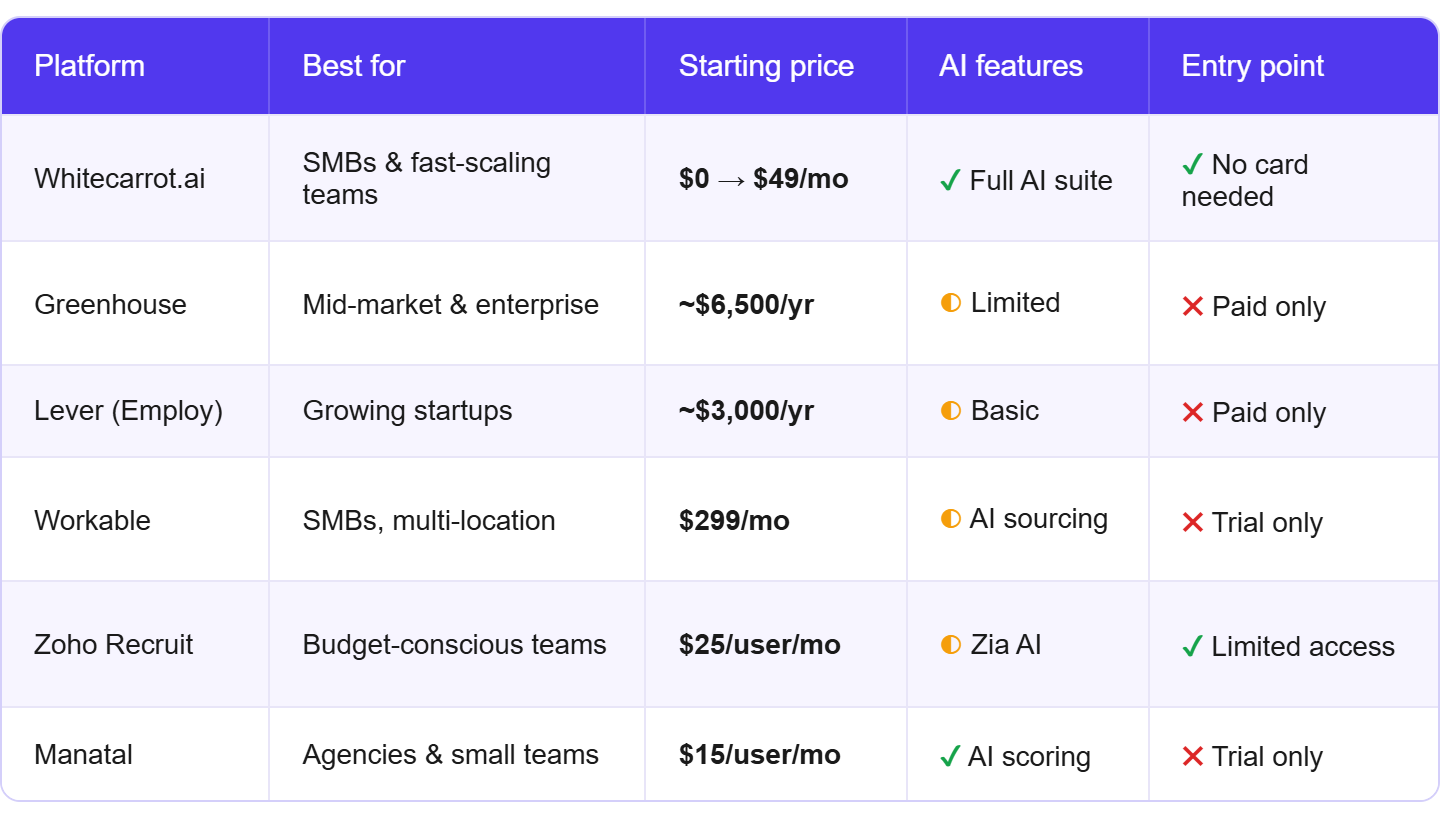Click the red X in Manatal's Trial only cell
This screenshot has width=1440, height=816.
[1192, 757]
